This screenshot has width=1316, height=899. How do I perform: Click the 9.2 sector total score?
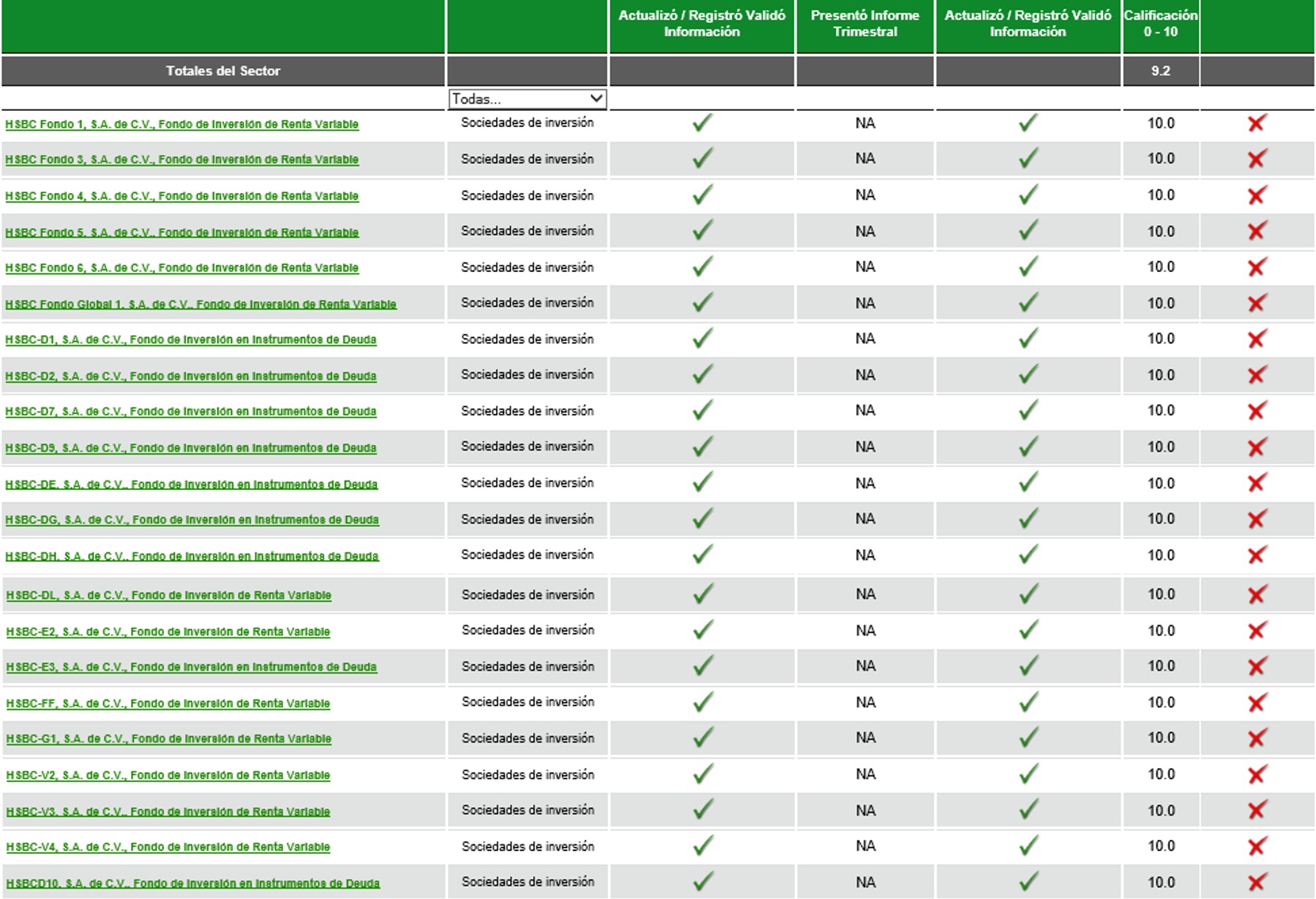[x=1161, y=71]
